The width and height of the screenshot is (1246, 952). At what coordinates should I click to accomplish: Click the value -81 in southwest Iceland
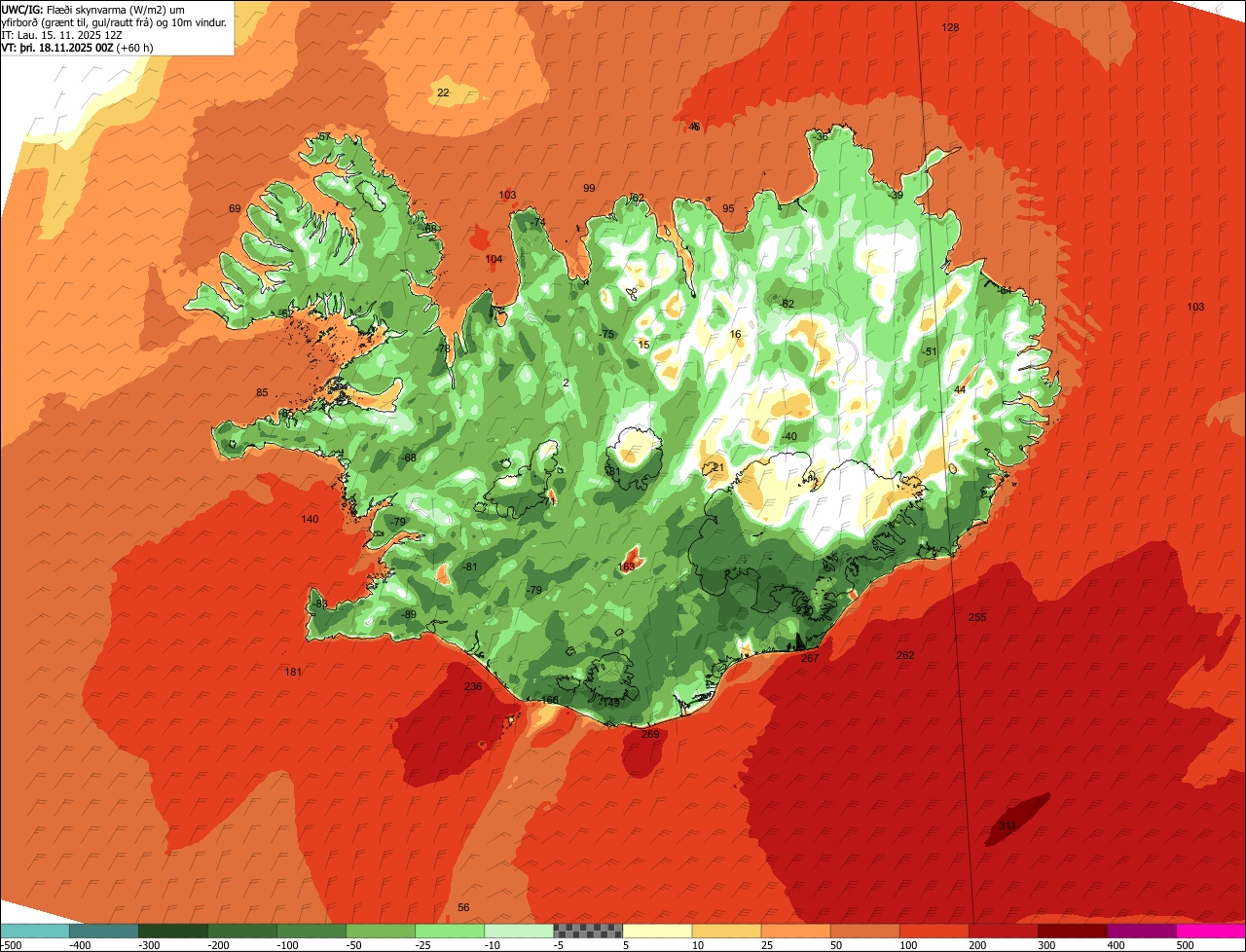(469, 567)
